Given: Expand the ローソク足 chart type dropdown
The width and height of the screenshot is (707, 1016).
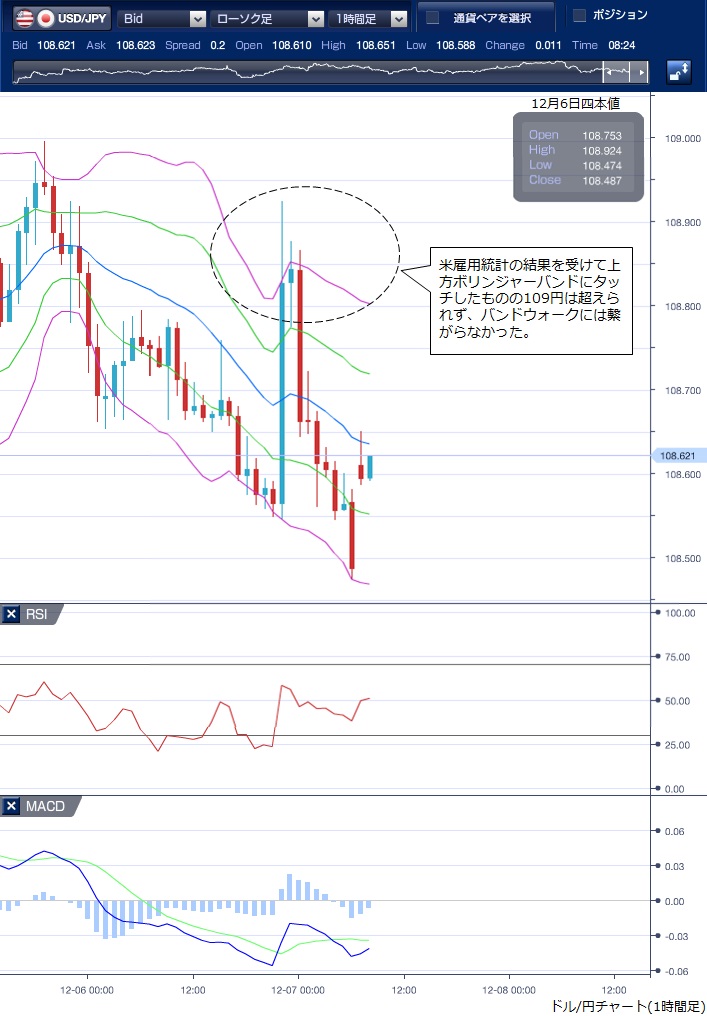Looking at the screenshot, I should coord(266,18).
